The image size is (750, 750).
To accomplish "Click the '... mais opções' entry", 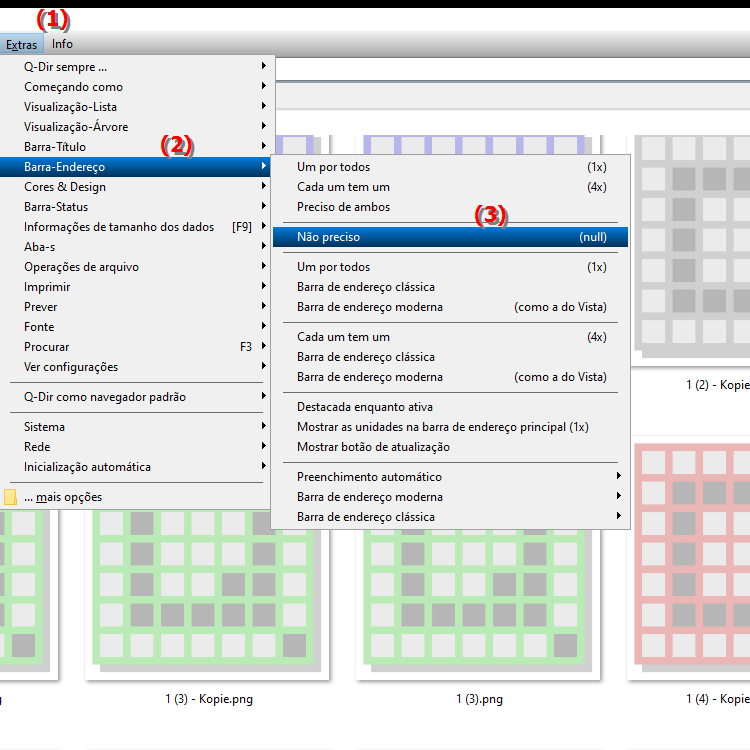I will 137,497.
